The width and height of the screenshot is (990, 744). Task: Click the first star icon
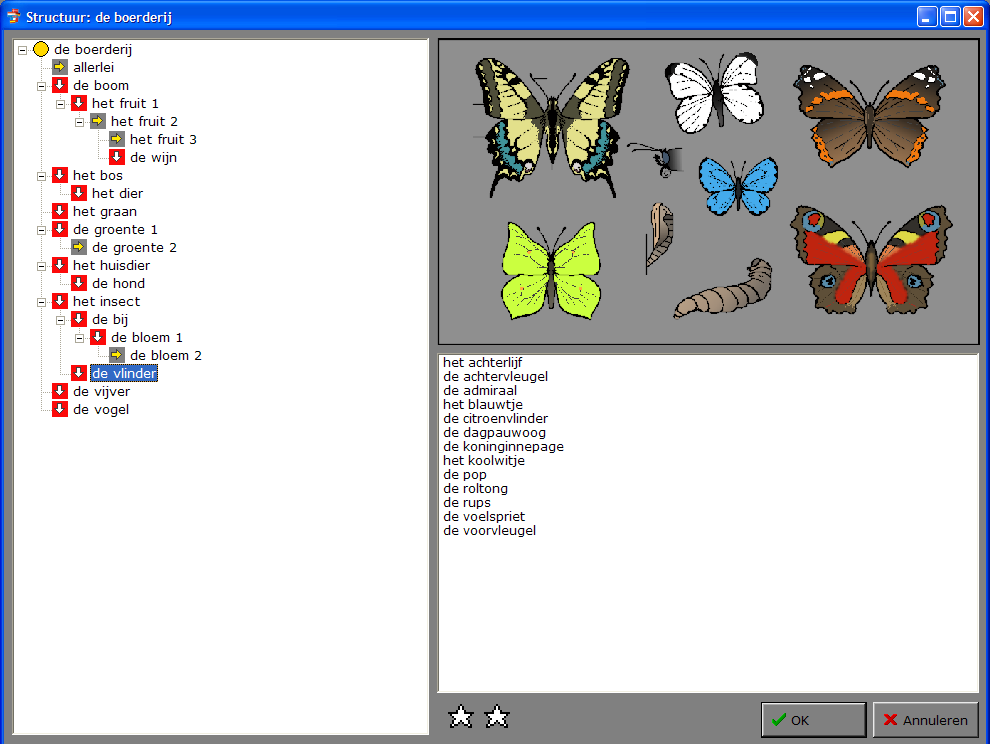(x=461, y=717)
